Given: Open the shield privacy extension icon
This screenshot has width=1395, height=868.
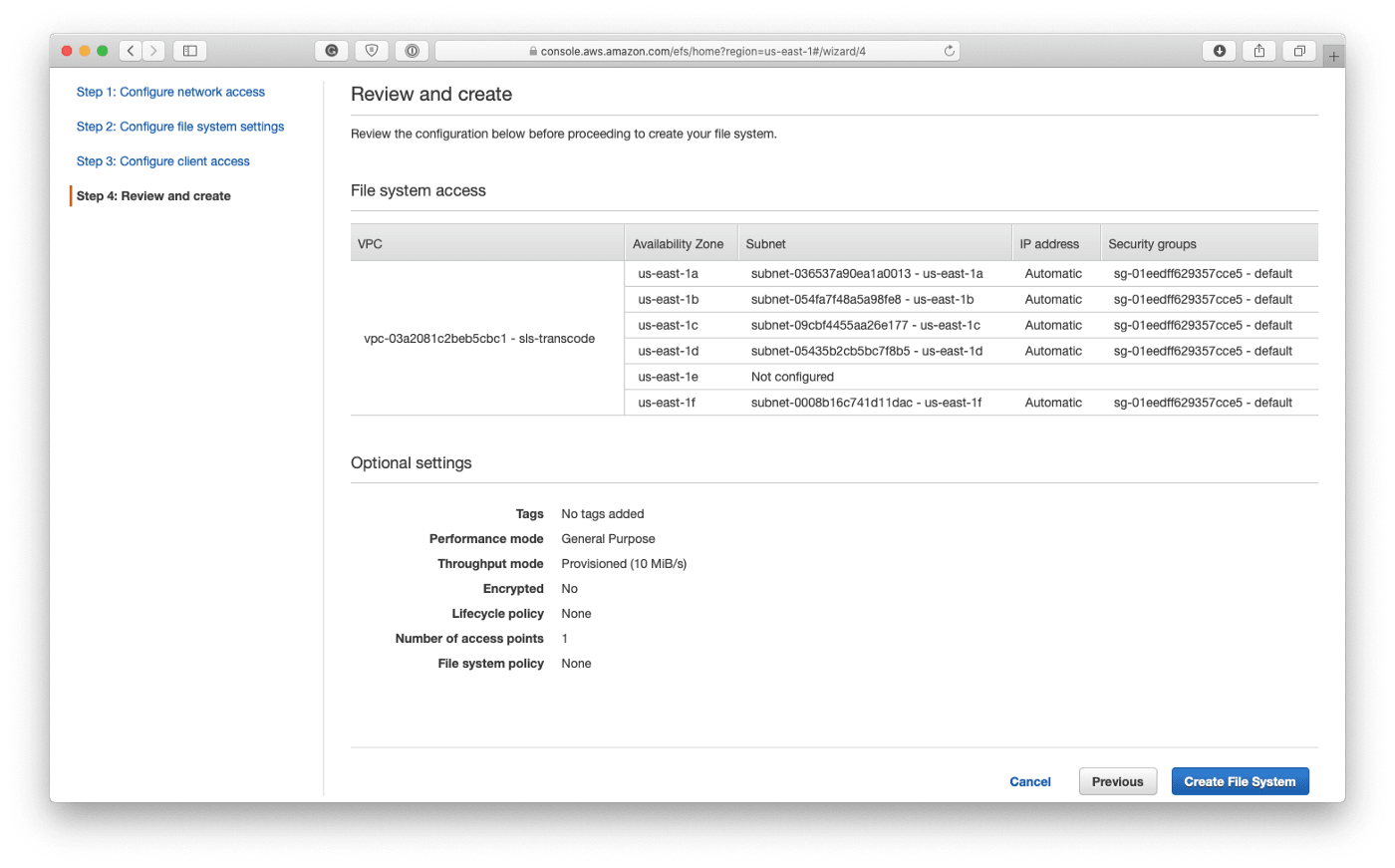Looking at the screenshot, I should (x=372, y=51).
